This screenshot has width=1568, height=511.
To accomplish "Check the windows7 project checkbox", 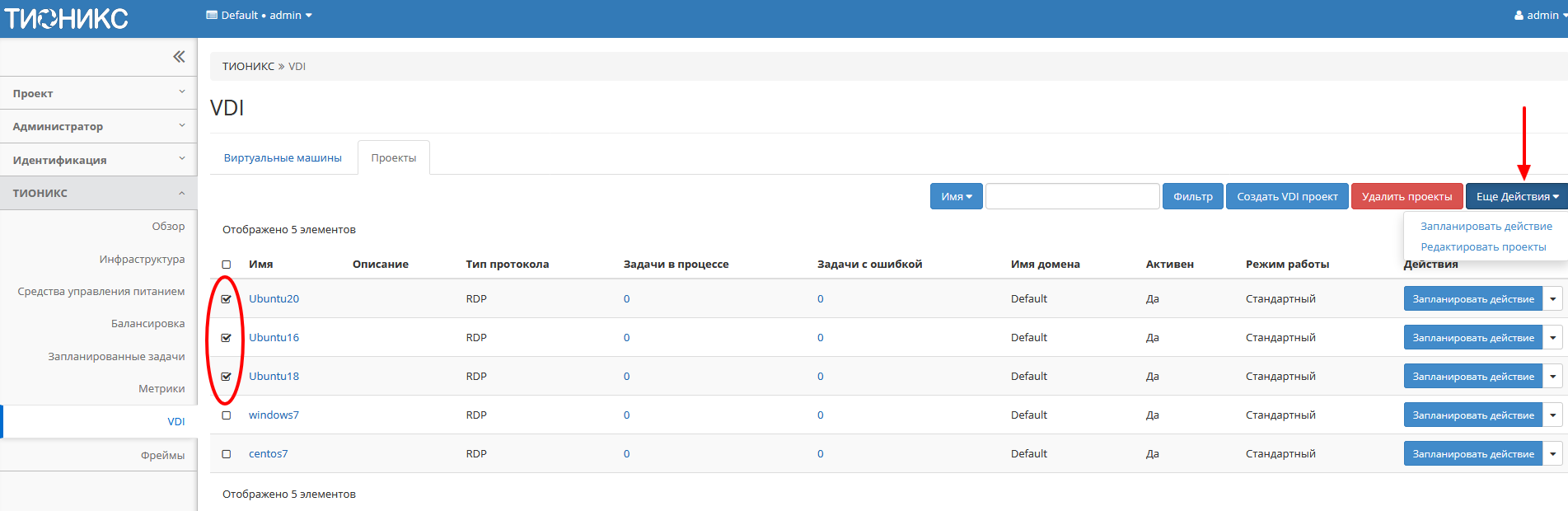I will click(x=227, y=415).
